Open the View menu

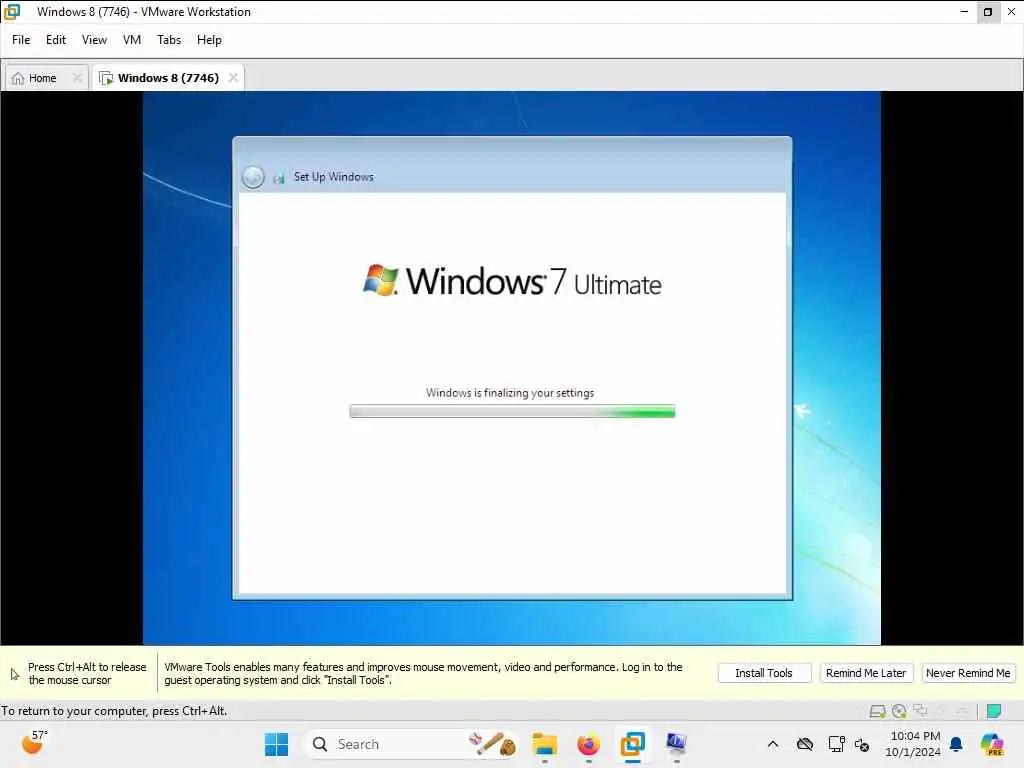point(94,40)
